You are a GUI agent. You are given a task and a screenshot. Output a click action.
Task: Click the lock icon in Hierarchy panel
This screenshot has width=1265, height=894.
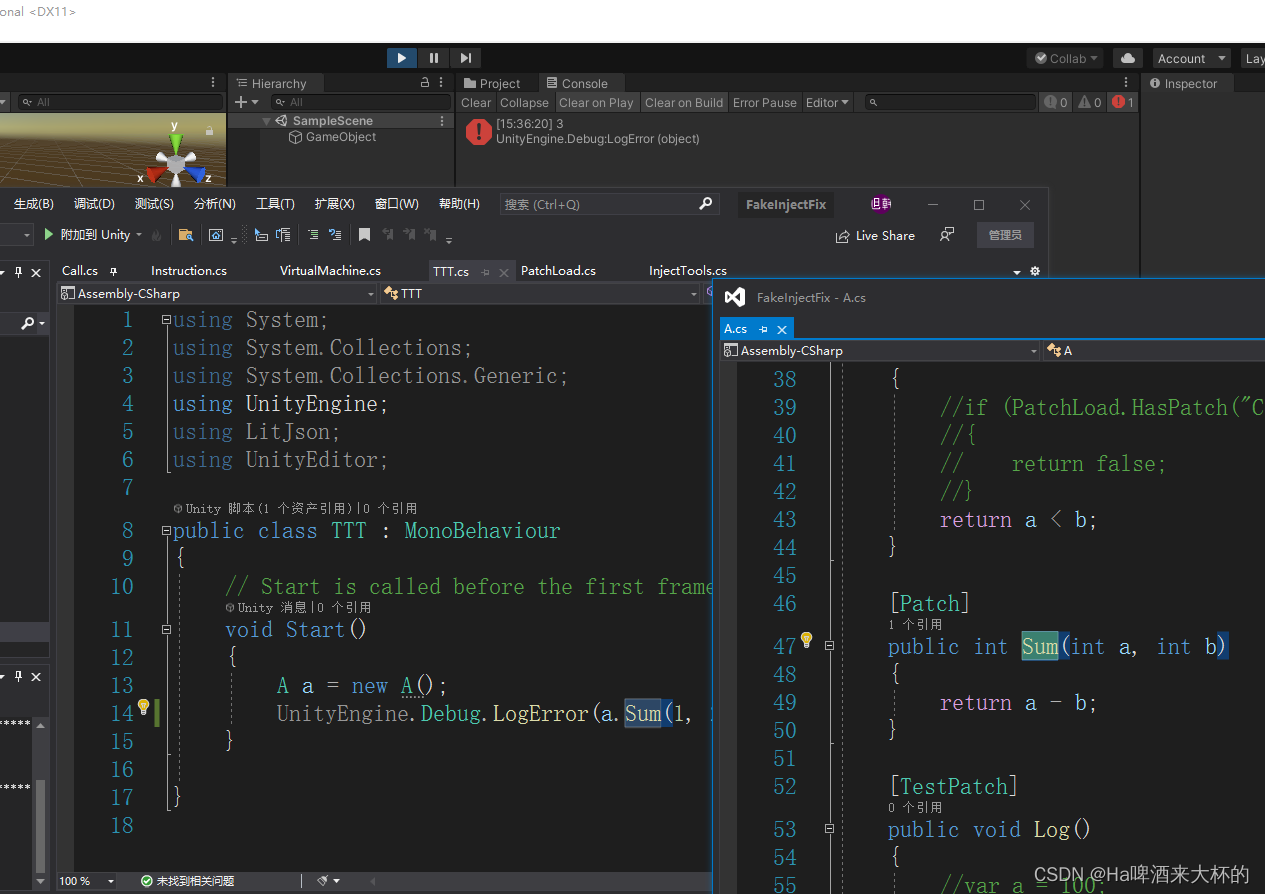coord(425,83)
